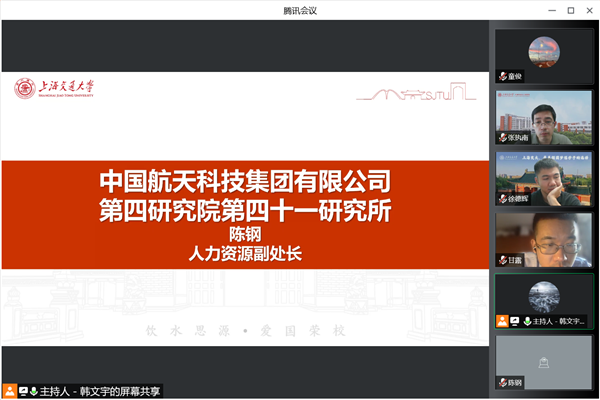Click the host avatar icon on share bar
The height and width of the screenshot is (400, 600).
(9, 391)
